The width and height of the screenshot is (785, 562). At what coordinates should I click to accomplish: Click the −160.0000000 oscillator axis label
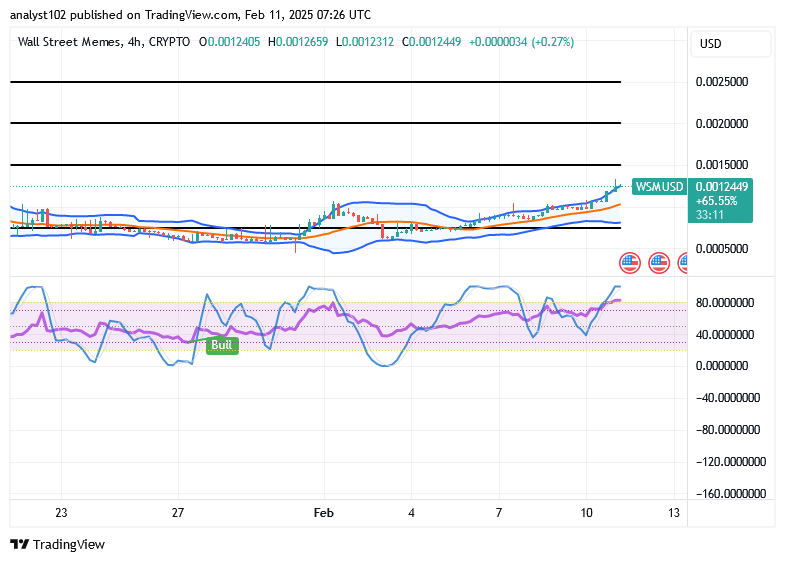(731, 493)
